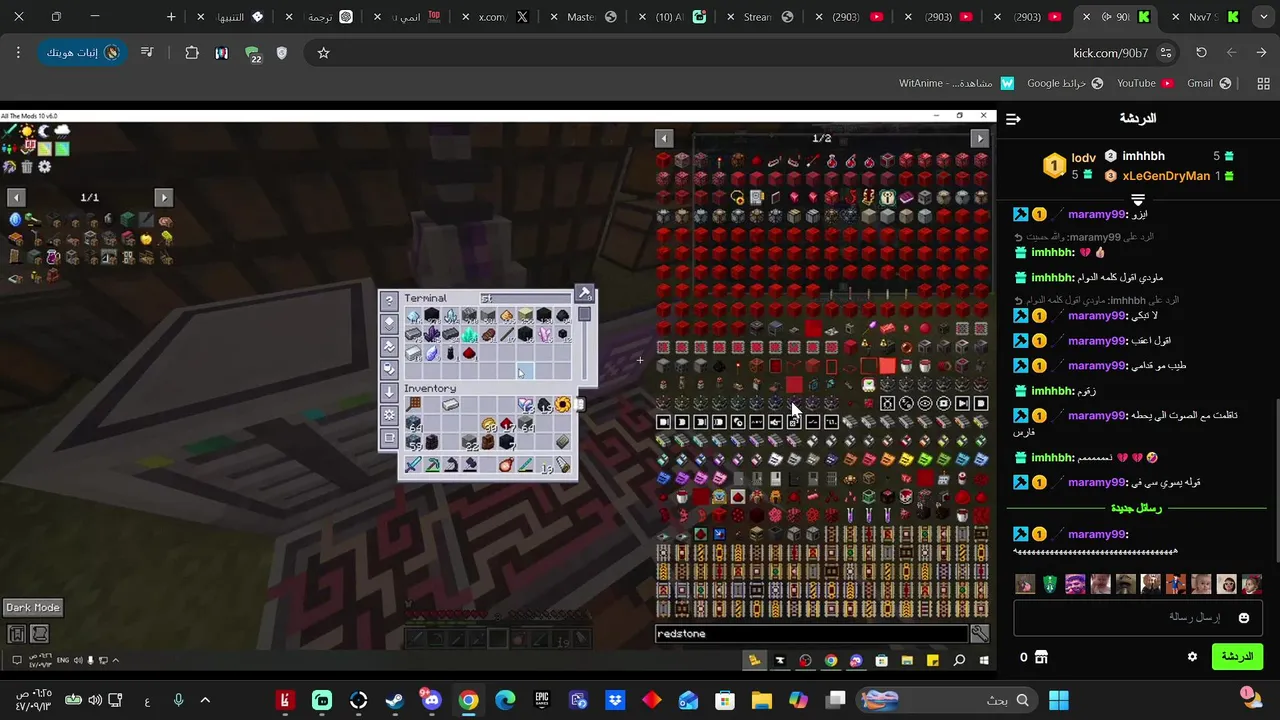This screenshot has width=1280, height=720.
Task: Click username xLeGenDryMan in leaderboard
Action: (x=1166, y=176)
